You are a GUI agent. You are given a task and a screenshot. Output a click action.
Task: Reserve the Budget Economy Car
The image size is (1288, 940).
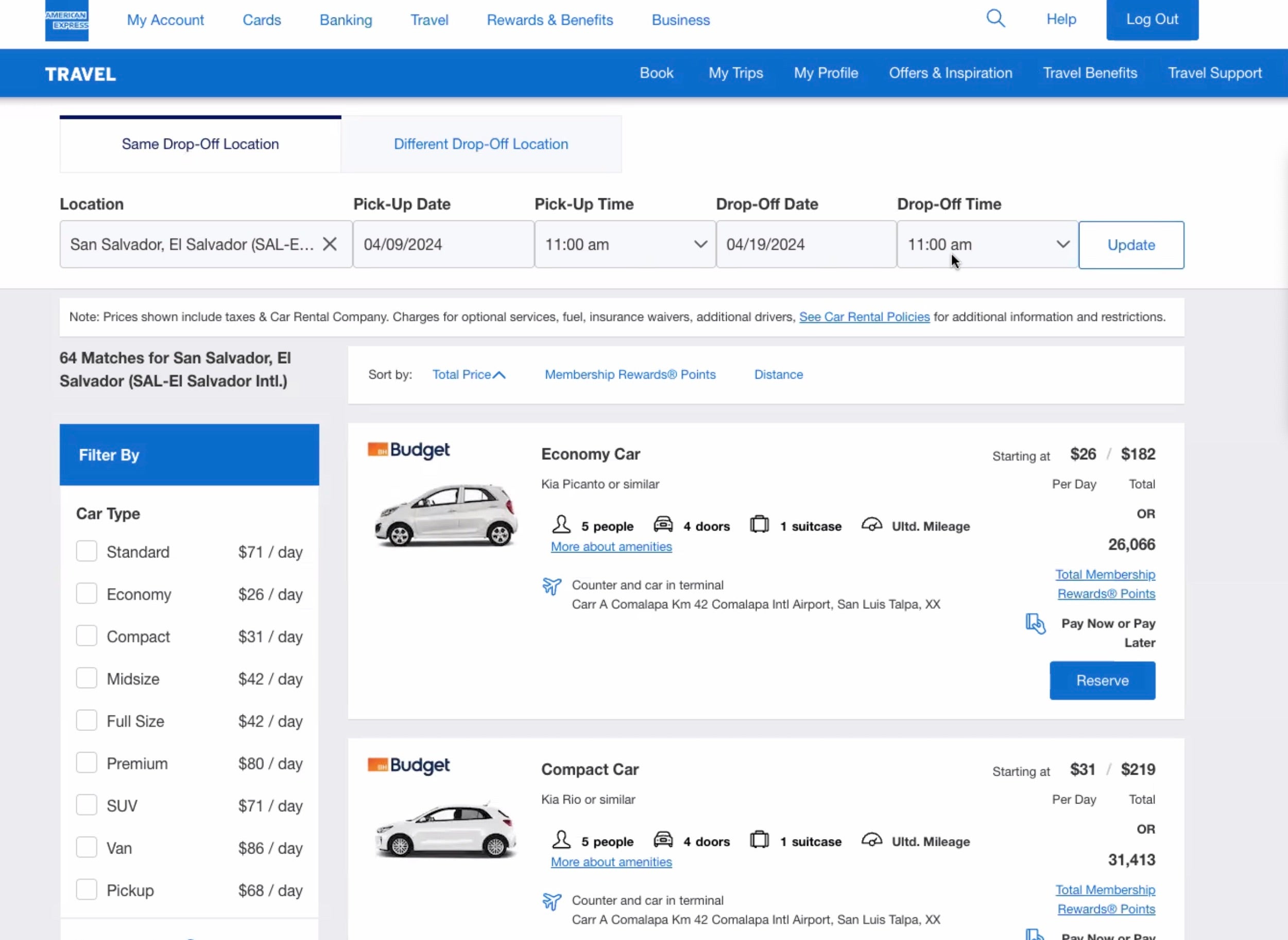point(1102,680)
